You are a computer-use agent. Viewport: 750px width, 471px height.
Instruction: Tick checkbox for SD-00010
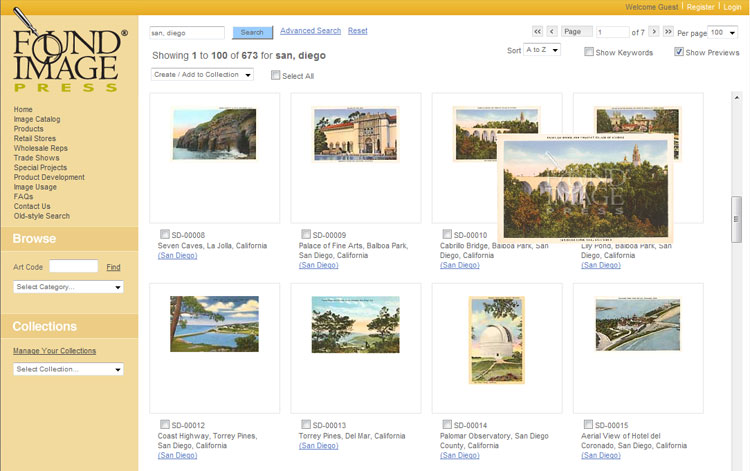447,234
